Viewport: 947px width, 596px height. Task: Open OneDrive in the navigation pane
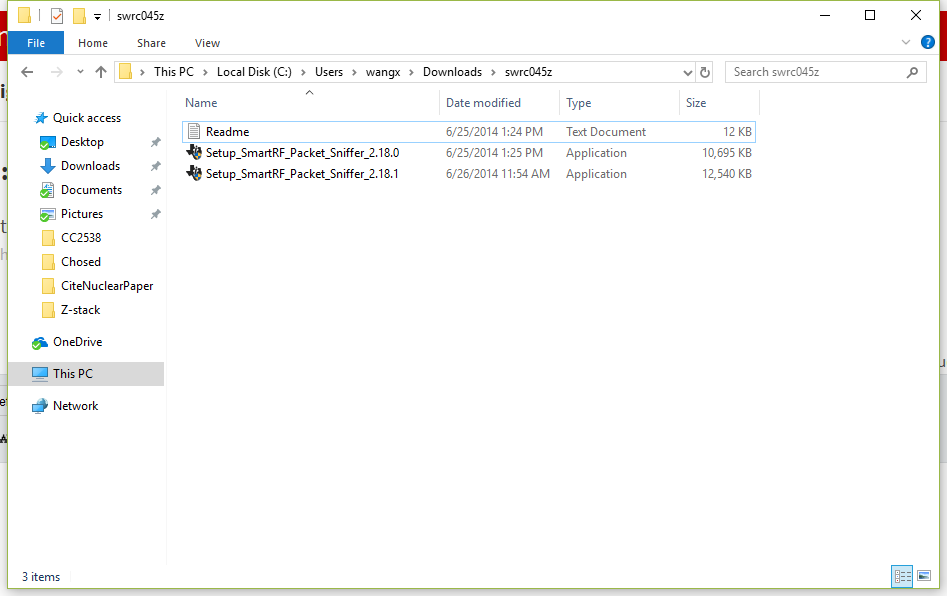[77, 342]
